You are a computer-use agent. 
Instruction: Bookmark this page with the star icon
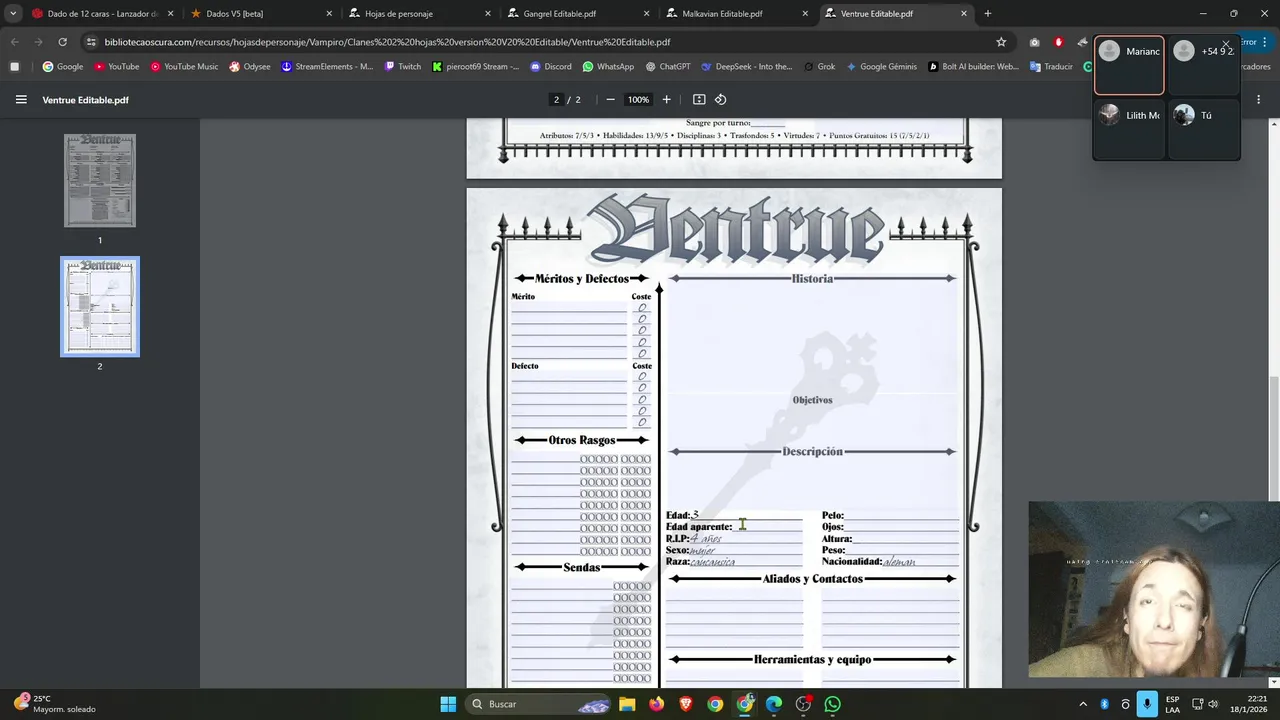click(1001, 42)
